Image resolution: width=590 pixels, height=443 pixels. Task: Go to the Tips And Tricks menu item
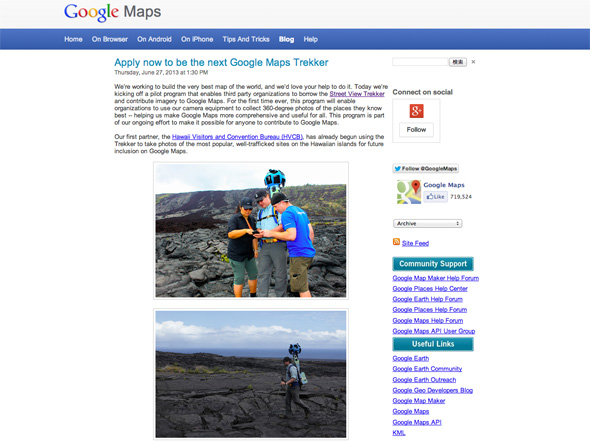point(246,39)
